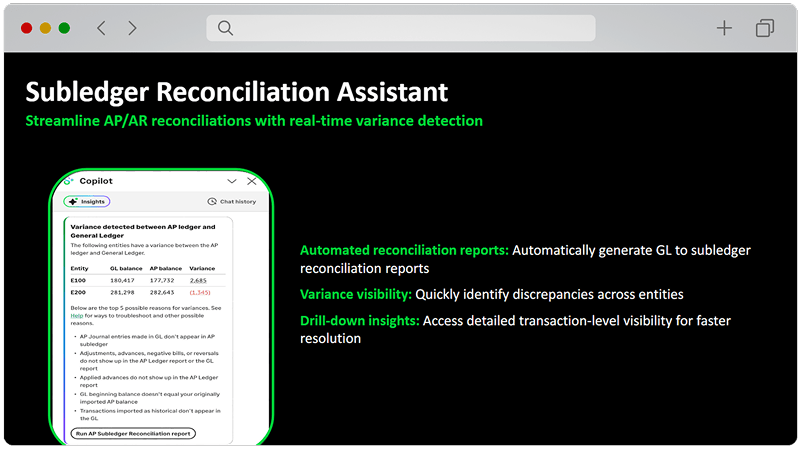800x450 pixels.
Task: Click 'Automated reconciliation reports:' label
Action: [x=404, y=251]
